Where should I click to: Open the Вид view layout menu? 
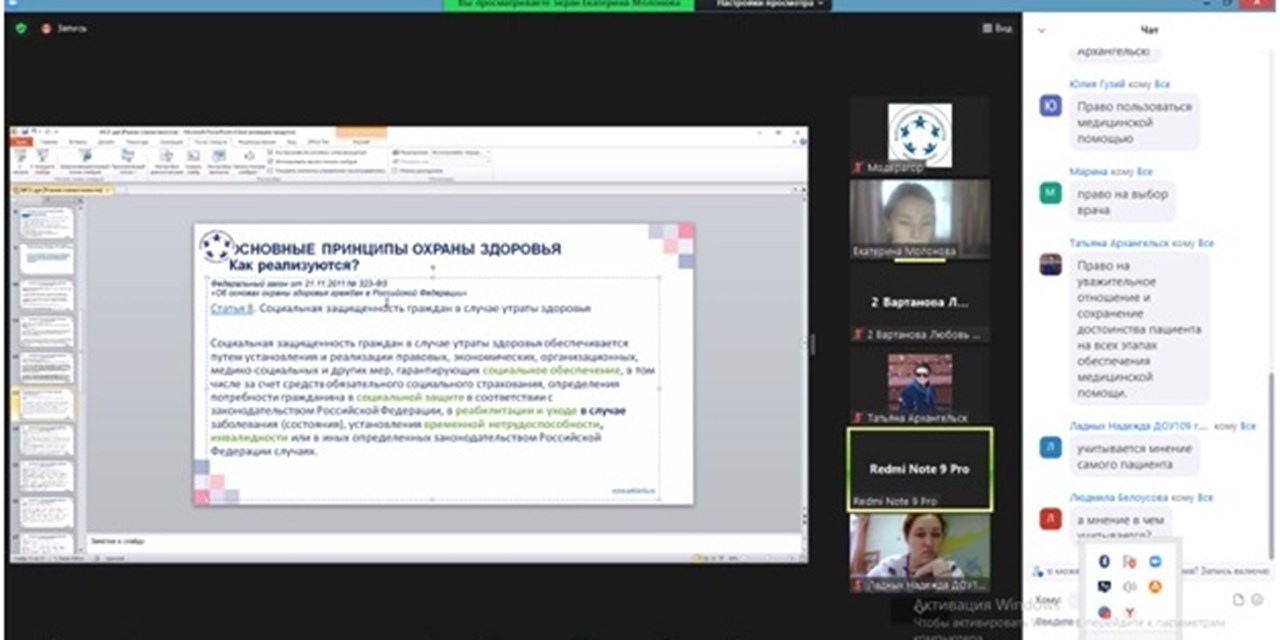pyautogui.click(x=997, y=28)
